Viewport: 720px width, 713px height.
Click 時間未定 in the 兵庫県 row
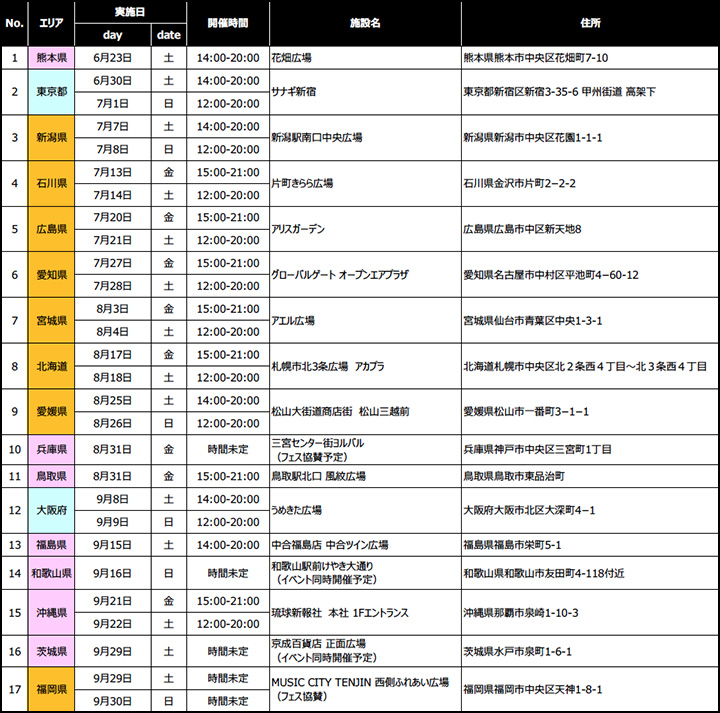(x=228, y=449)
